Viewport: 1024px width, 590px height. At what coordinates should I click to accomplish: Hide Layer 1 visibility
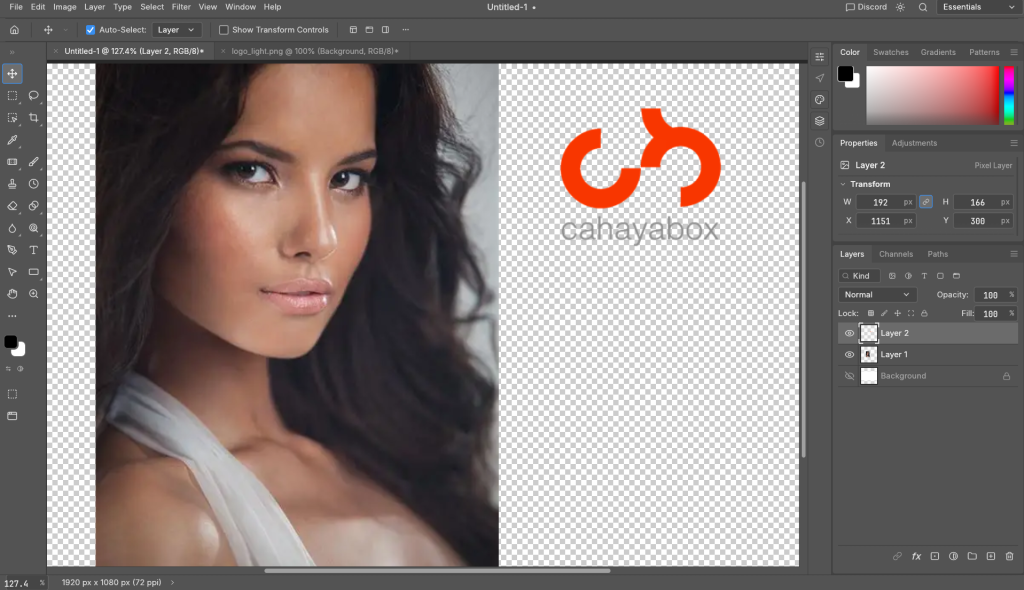pyautogui.click(x=849, y=355)
